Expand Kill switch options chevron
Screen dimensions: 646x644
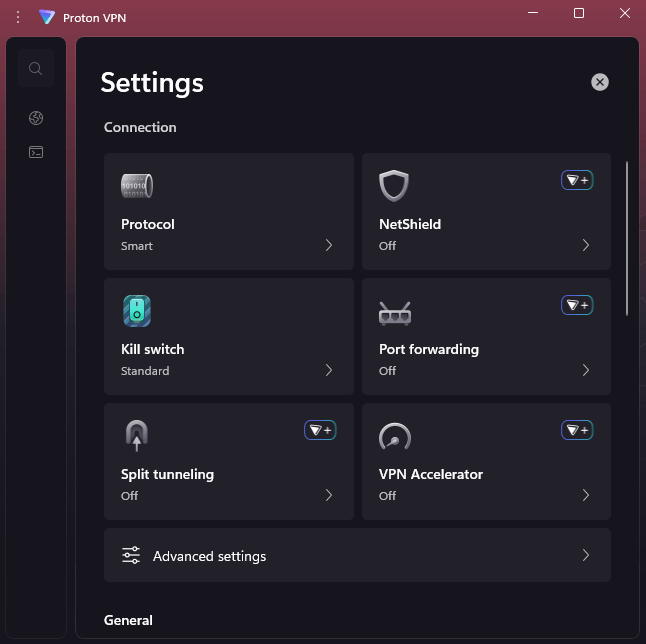[x=329, y=370]
